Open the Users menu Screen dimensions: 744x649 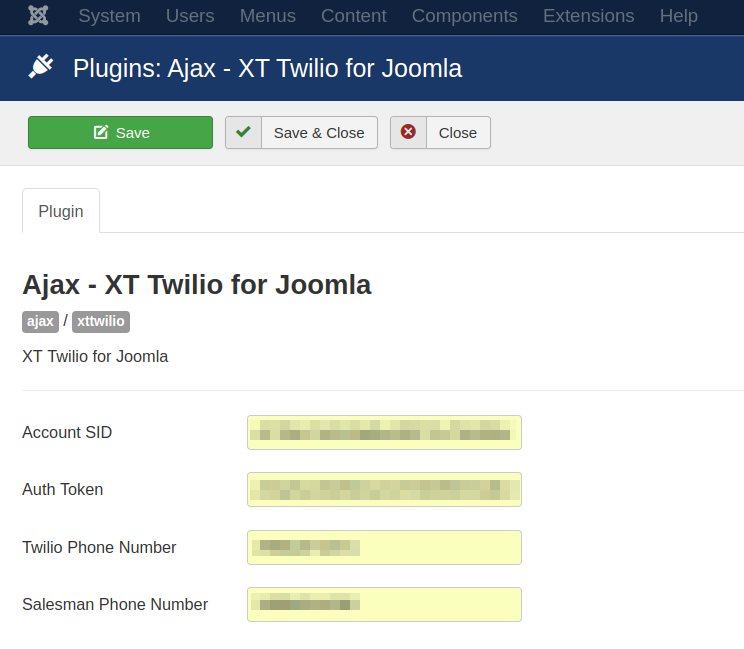click(x=190, y=16)
